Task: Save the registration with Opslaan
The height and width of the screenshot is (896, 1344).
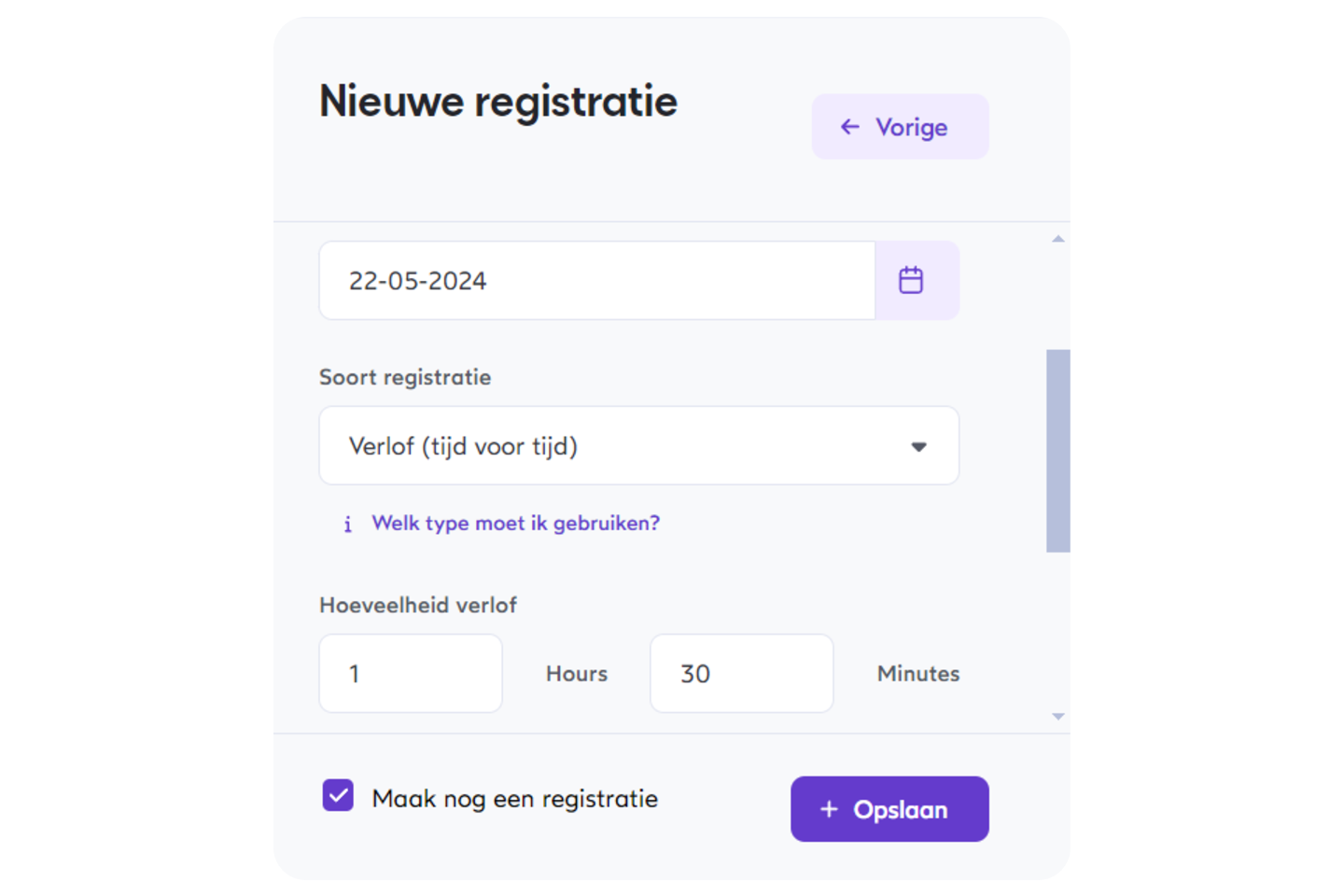Action: [889, 809]
